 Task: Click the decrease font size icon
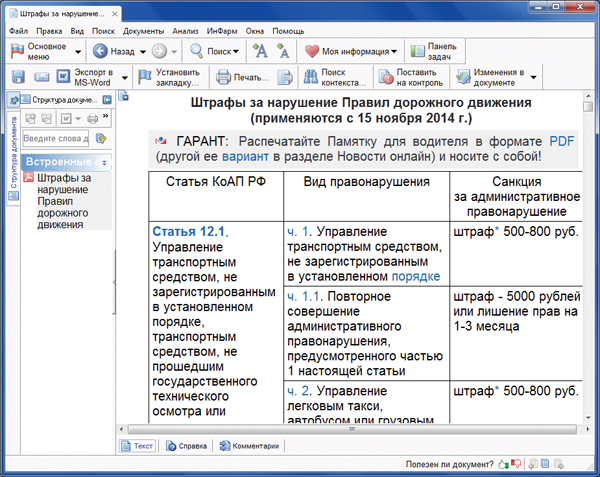(x=283, y=51)
